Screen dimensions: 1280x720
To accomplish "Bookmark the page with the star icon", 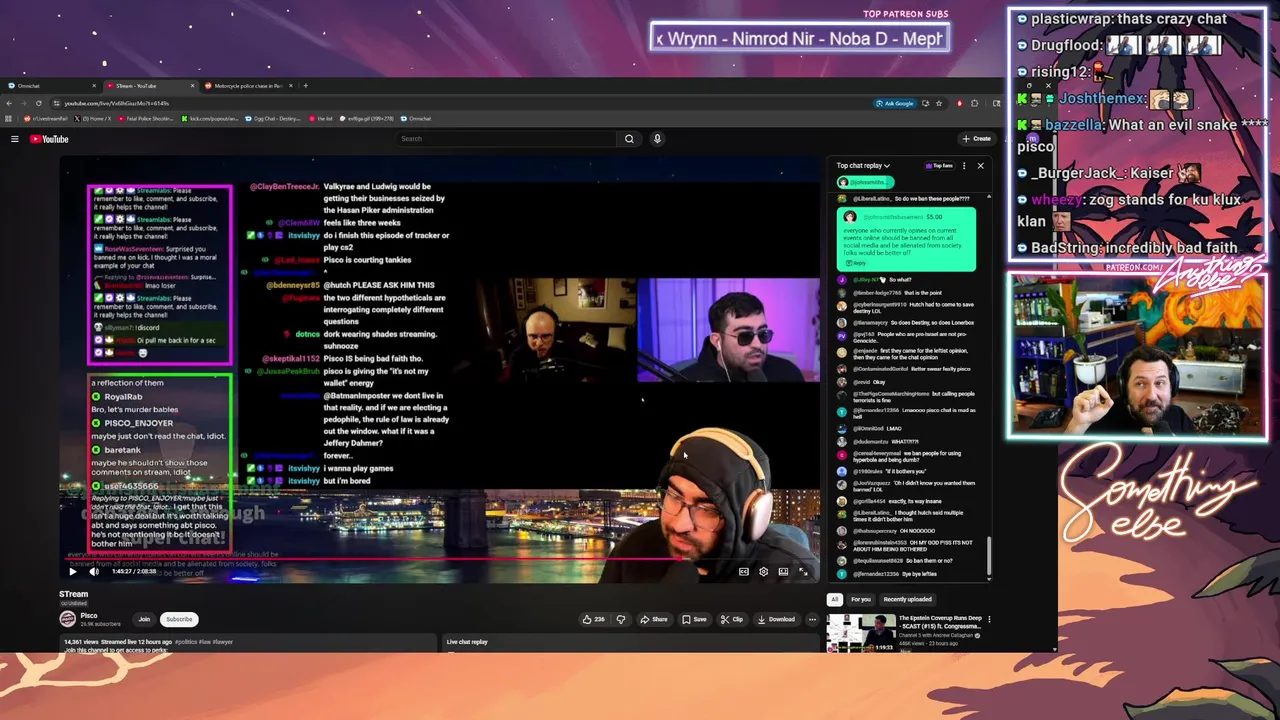I will (x=939, y=103).
